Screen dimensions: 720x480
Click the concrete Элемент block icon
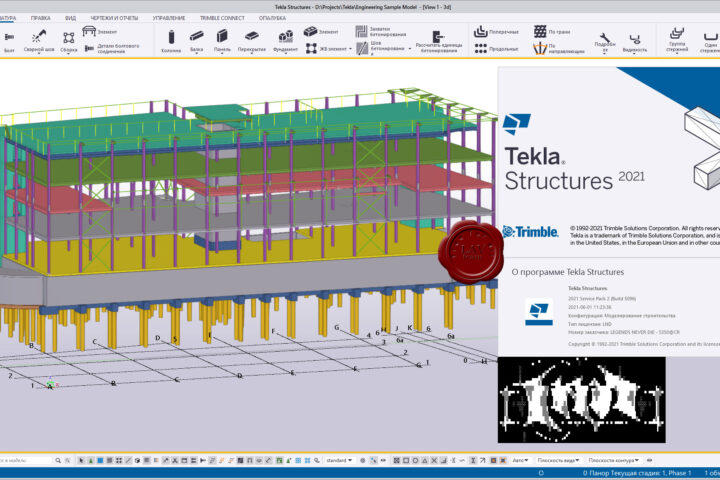click(x=310, y=31)
